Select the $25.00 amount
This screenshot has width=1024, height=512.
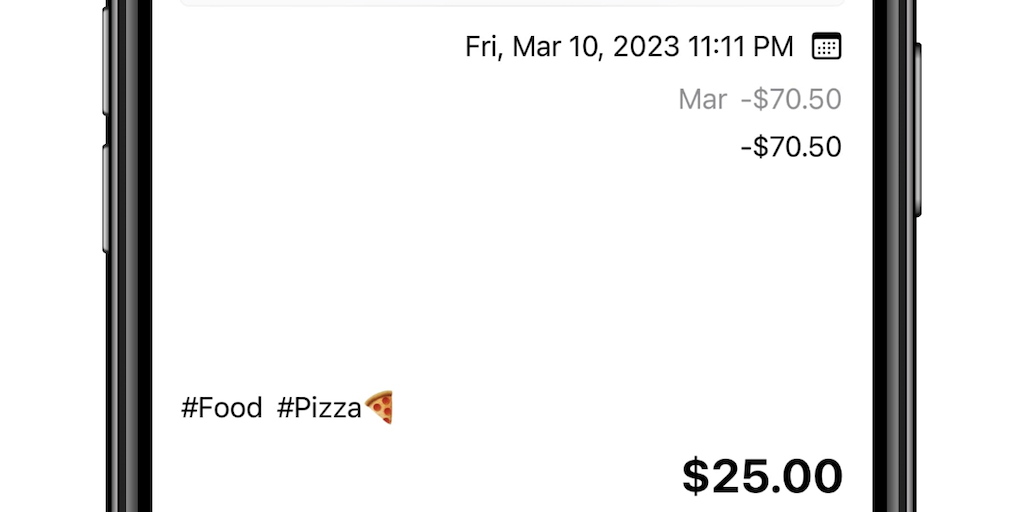pyautogui.click(x=762, y=476)
